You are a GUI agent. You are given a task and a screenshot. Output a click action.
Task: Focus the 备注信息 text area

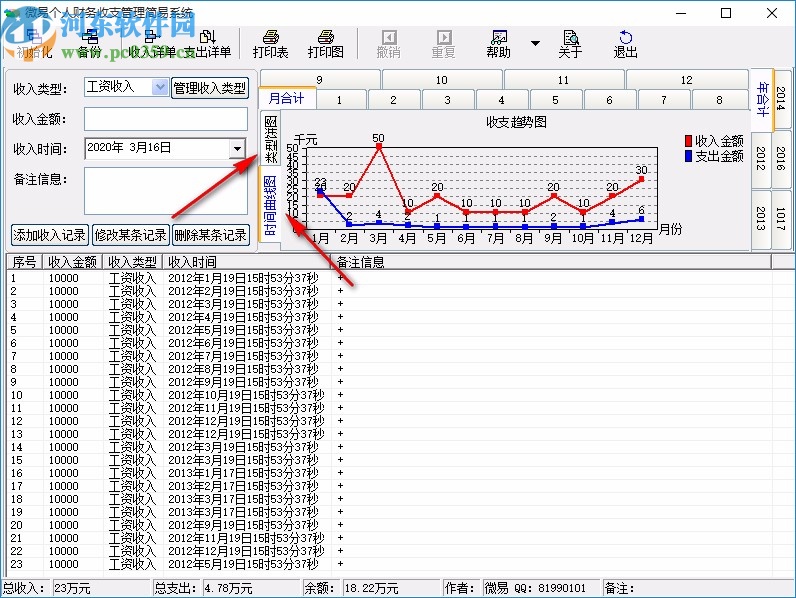[166, 191]
